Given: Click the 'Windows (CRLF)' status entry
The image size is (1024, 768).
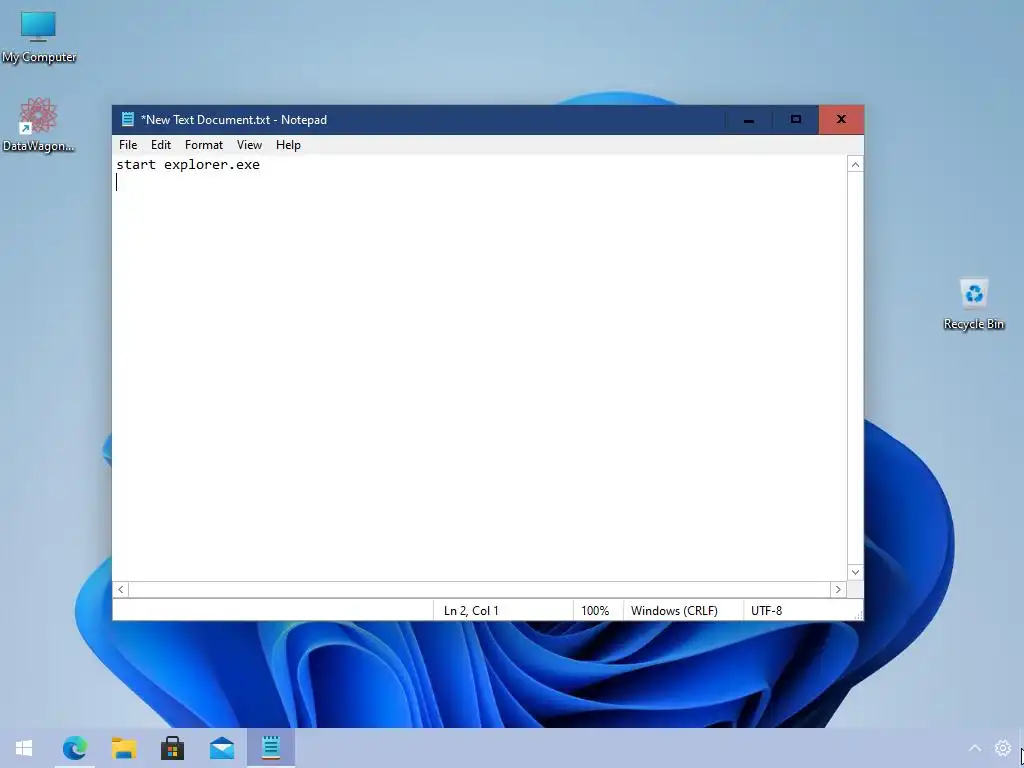Looking at the screenshot, I should pos(674,611).
